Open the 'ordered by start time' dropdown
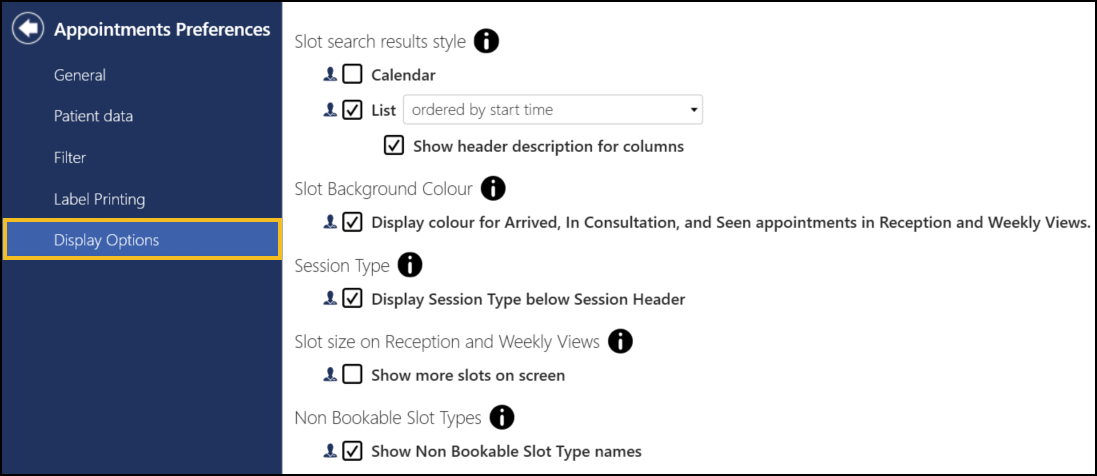The image size is (1097, 476). pyautogui.click(x=552, y=110)
